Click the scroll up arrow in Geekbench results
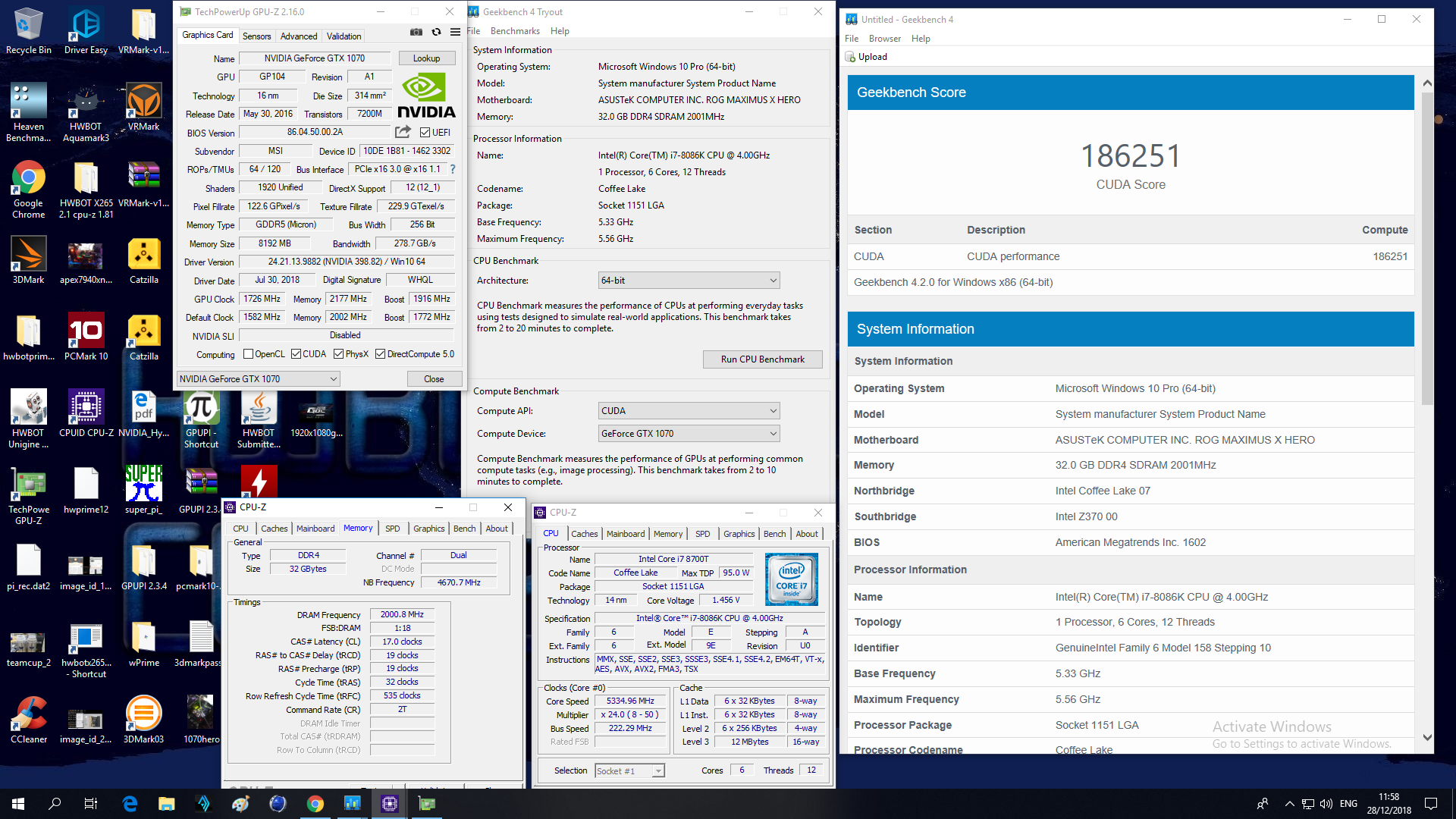The width and height of the screenshot is (1456, 819). point(1426,83)
